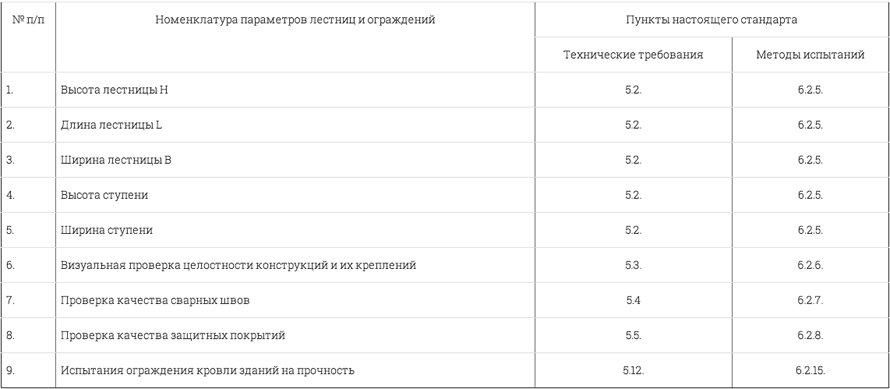Click the 'Высота ступени' cell

[x=104, y=195]
